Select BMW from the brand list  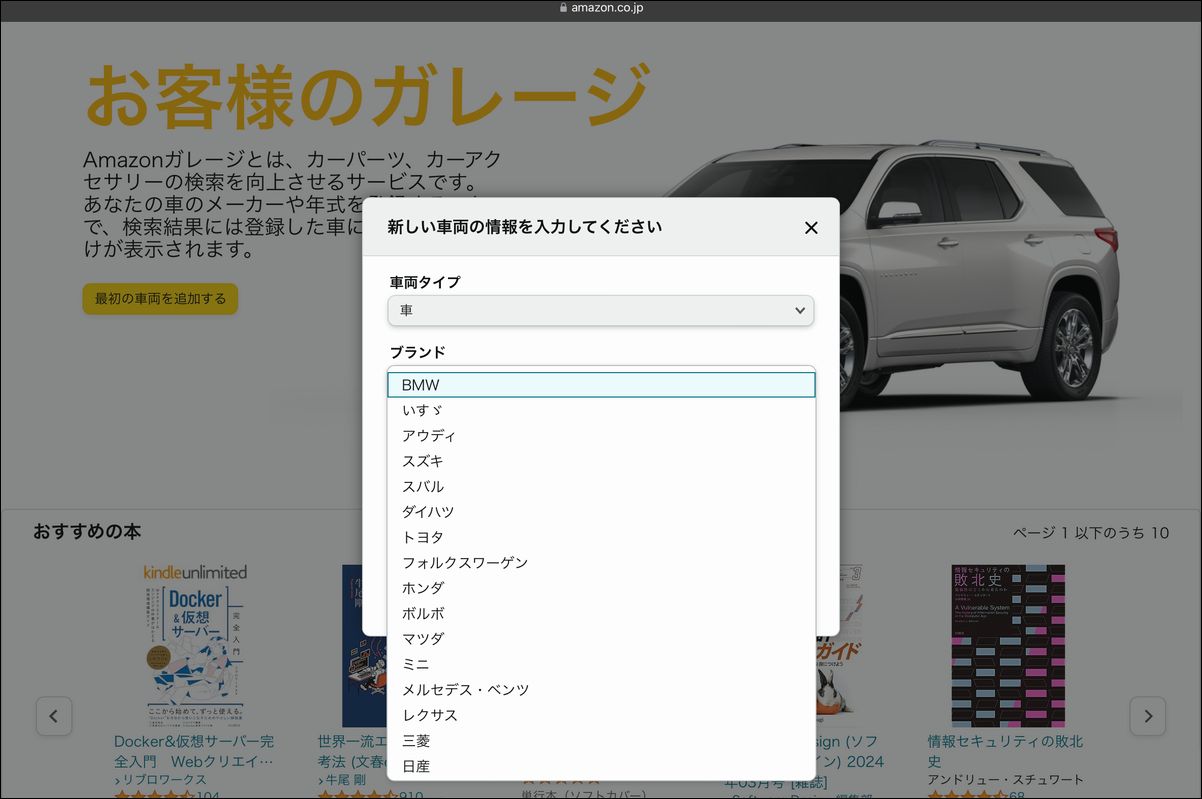tap(601, 385)
